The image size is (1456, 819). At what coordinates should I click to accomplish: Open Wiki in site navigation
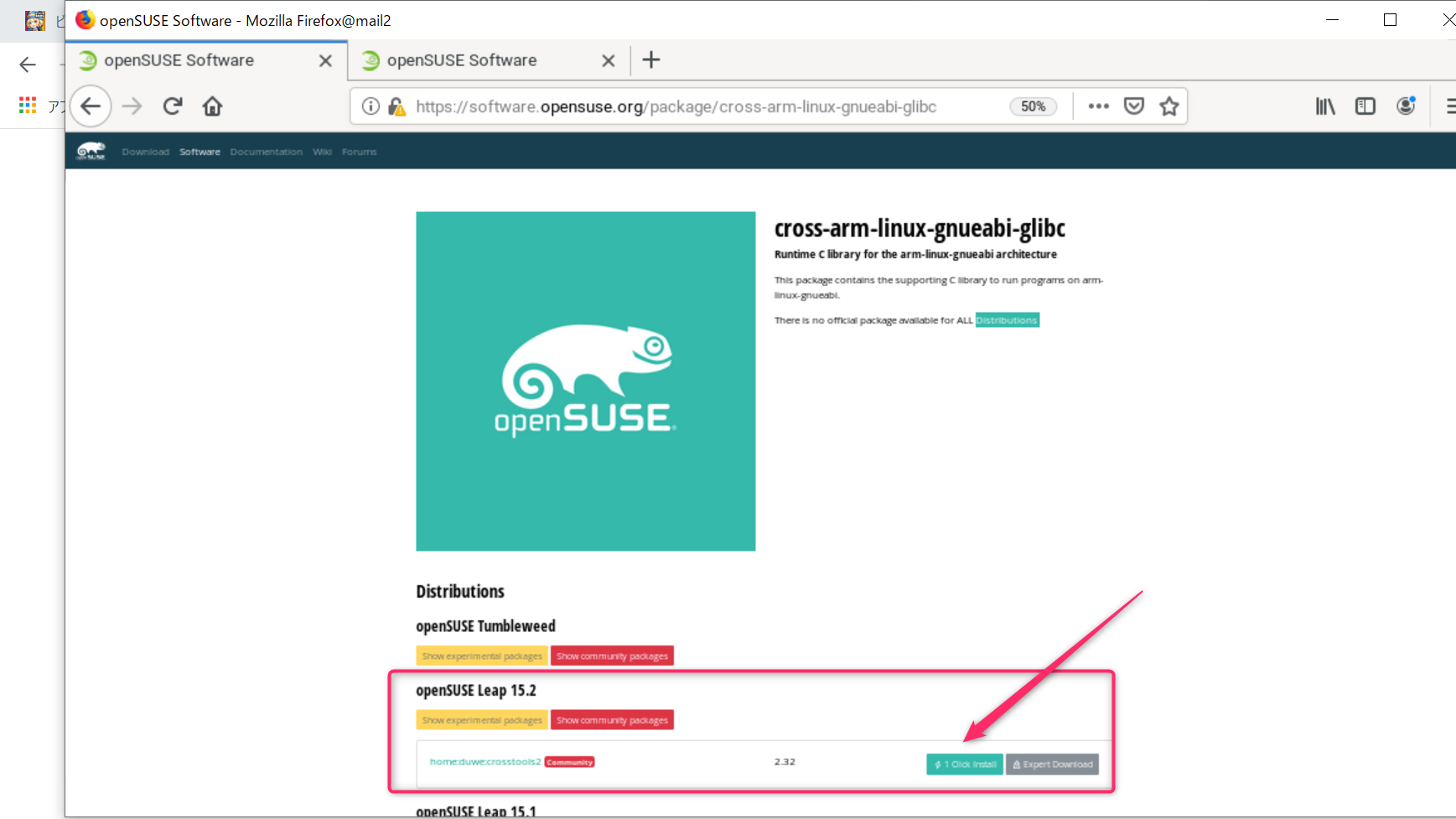pos(323,152)
